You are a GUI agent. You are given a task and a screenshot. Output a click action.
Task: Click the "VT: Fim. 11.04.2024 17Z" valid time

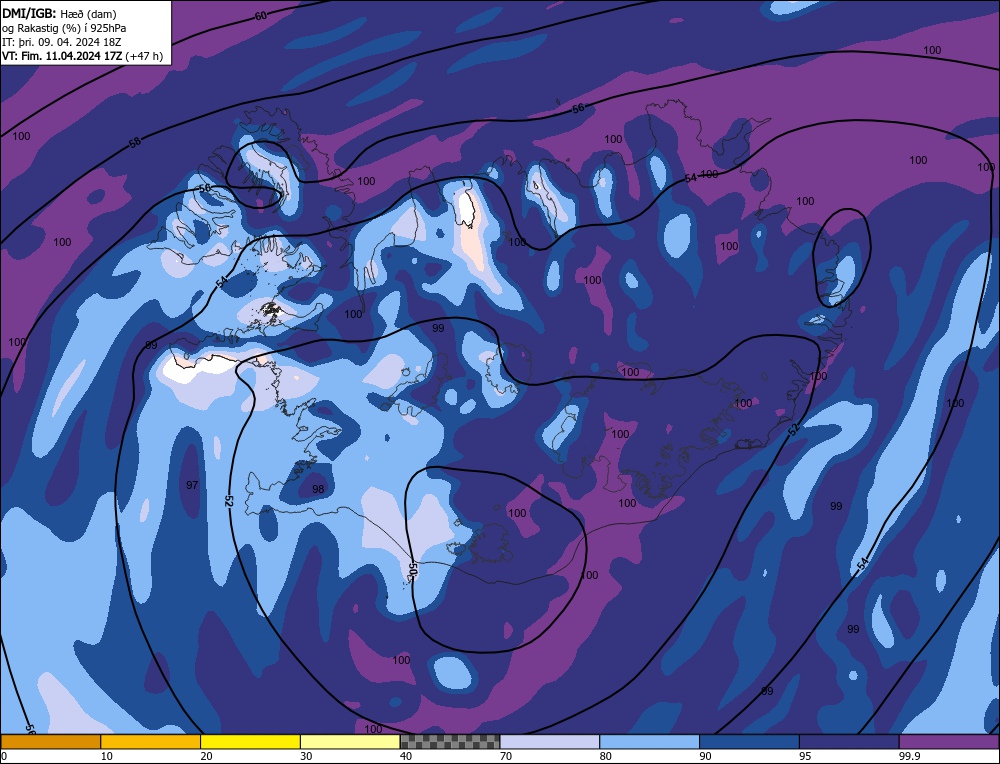pyautogui.click(x=62, y=56)
